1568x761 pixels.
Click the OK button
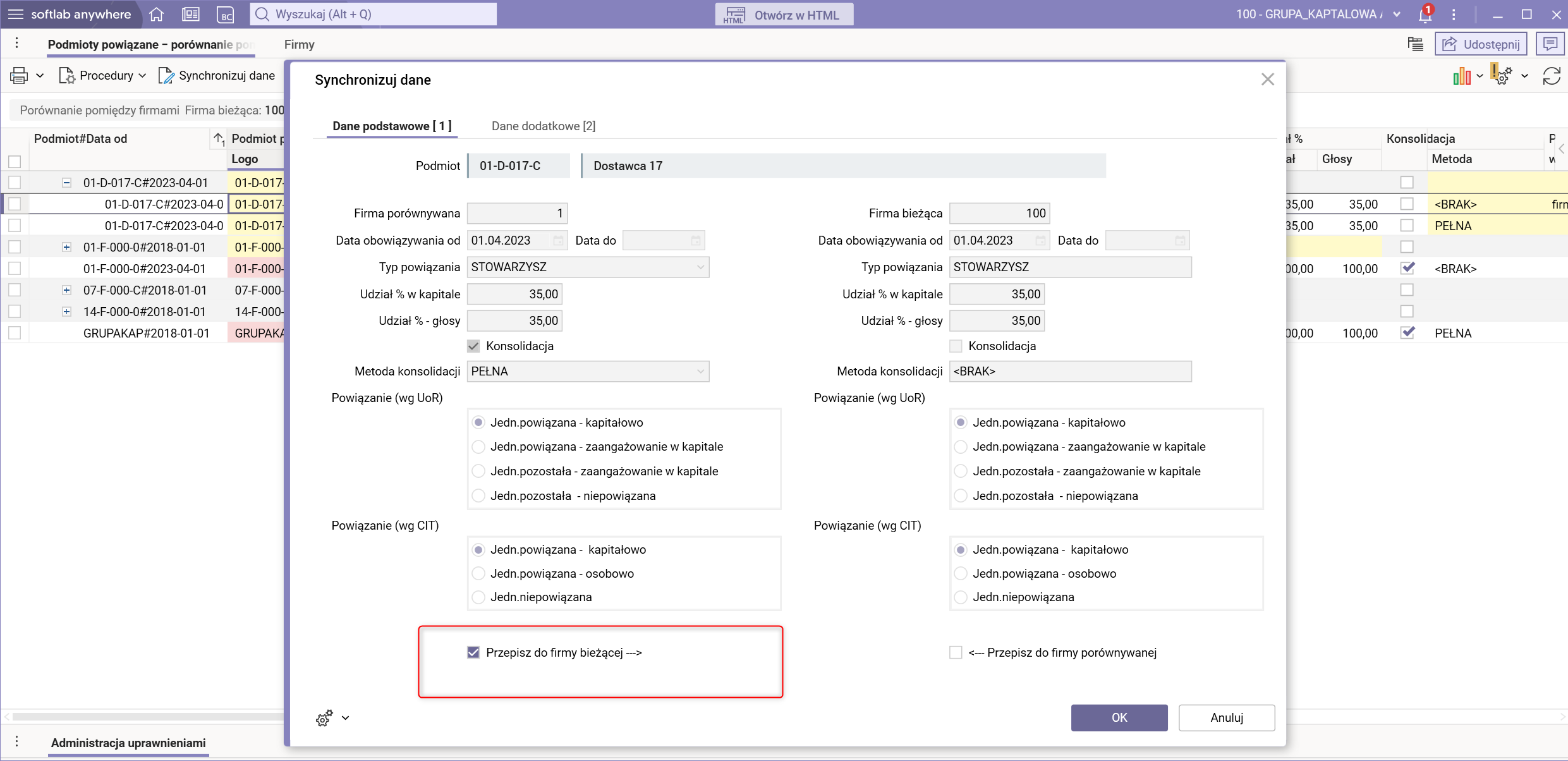click(x=1119, y=717)
